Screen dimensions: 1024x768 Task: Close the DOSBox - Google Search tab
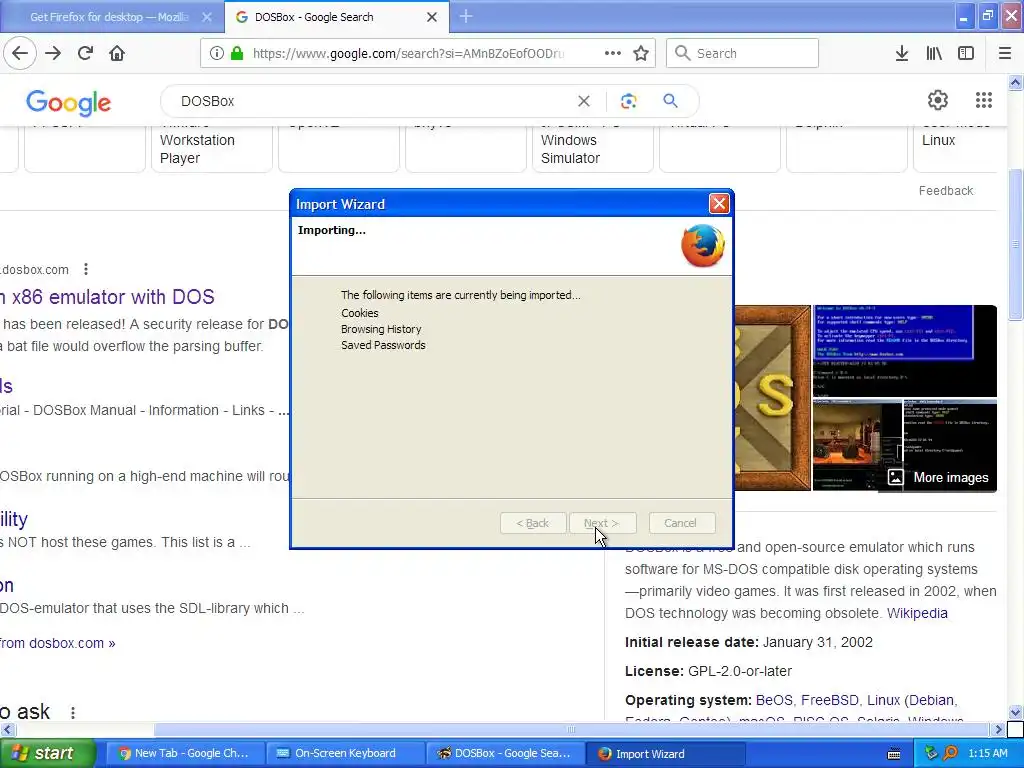click(432, 17)
